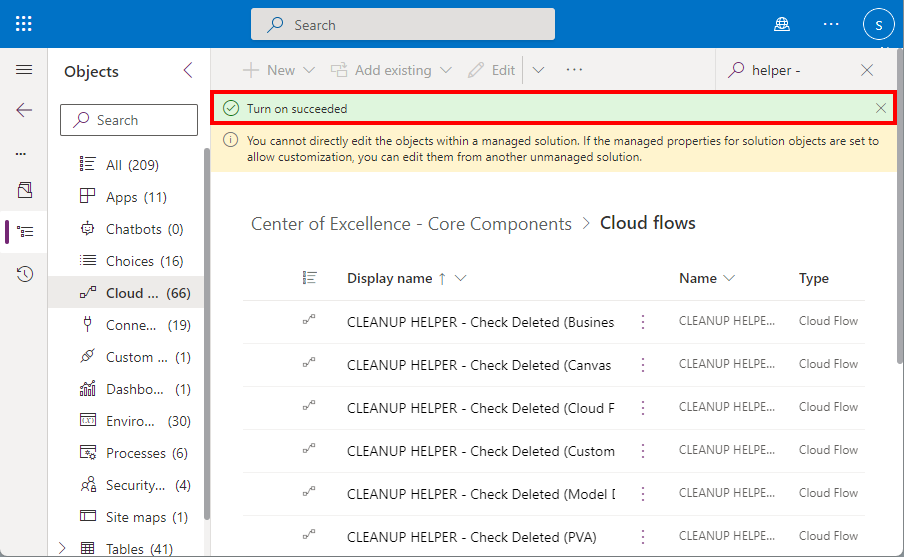Clear the helper search filter
The image size is (904, 557).
(x=867, y=70)
